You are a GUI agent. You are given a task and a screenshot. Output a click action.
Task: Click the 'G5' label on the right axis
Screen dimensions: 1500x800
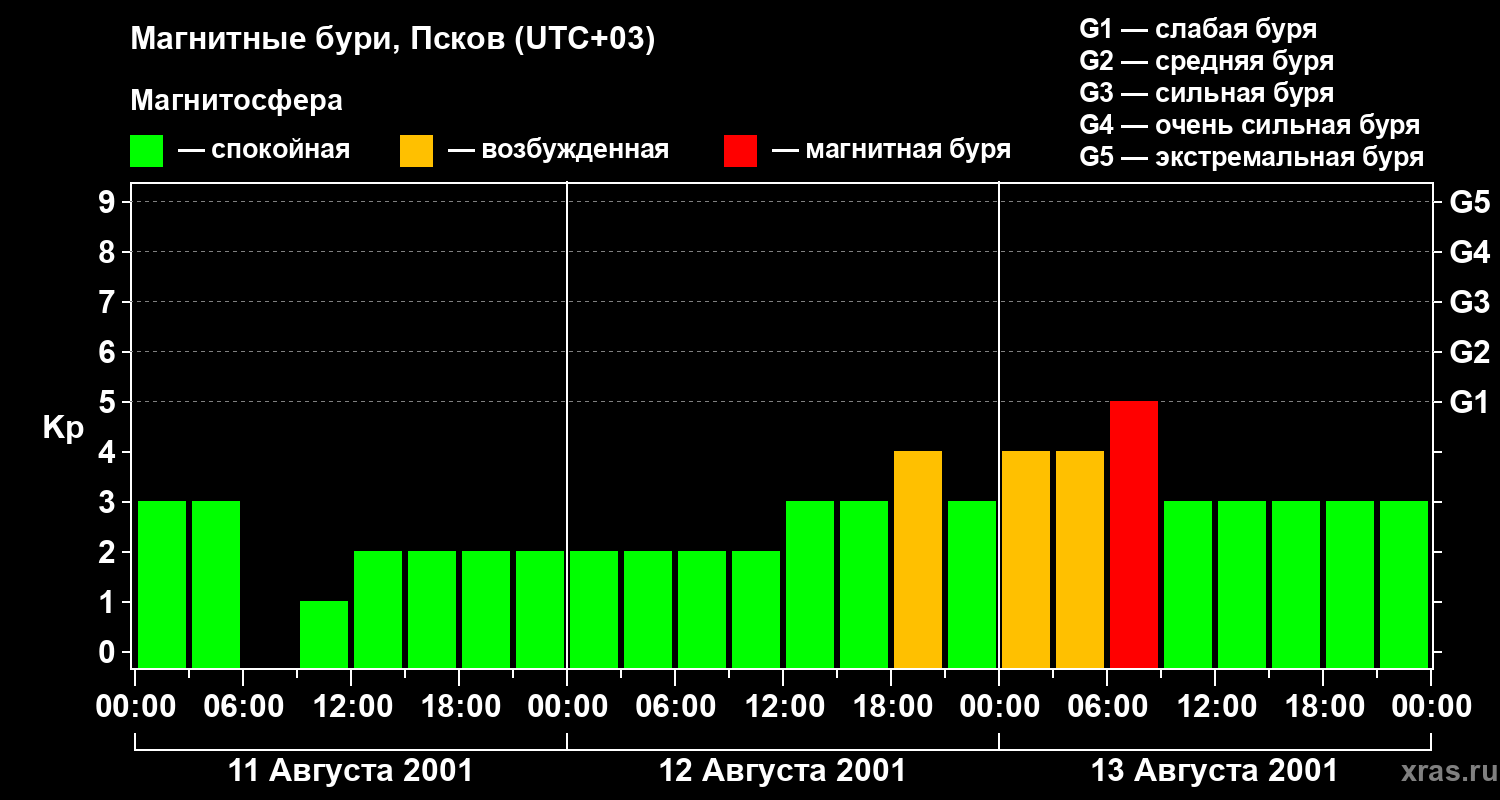coord(1469,202)
